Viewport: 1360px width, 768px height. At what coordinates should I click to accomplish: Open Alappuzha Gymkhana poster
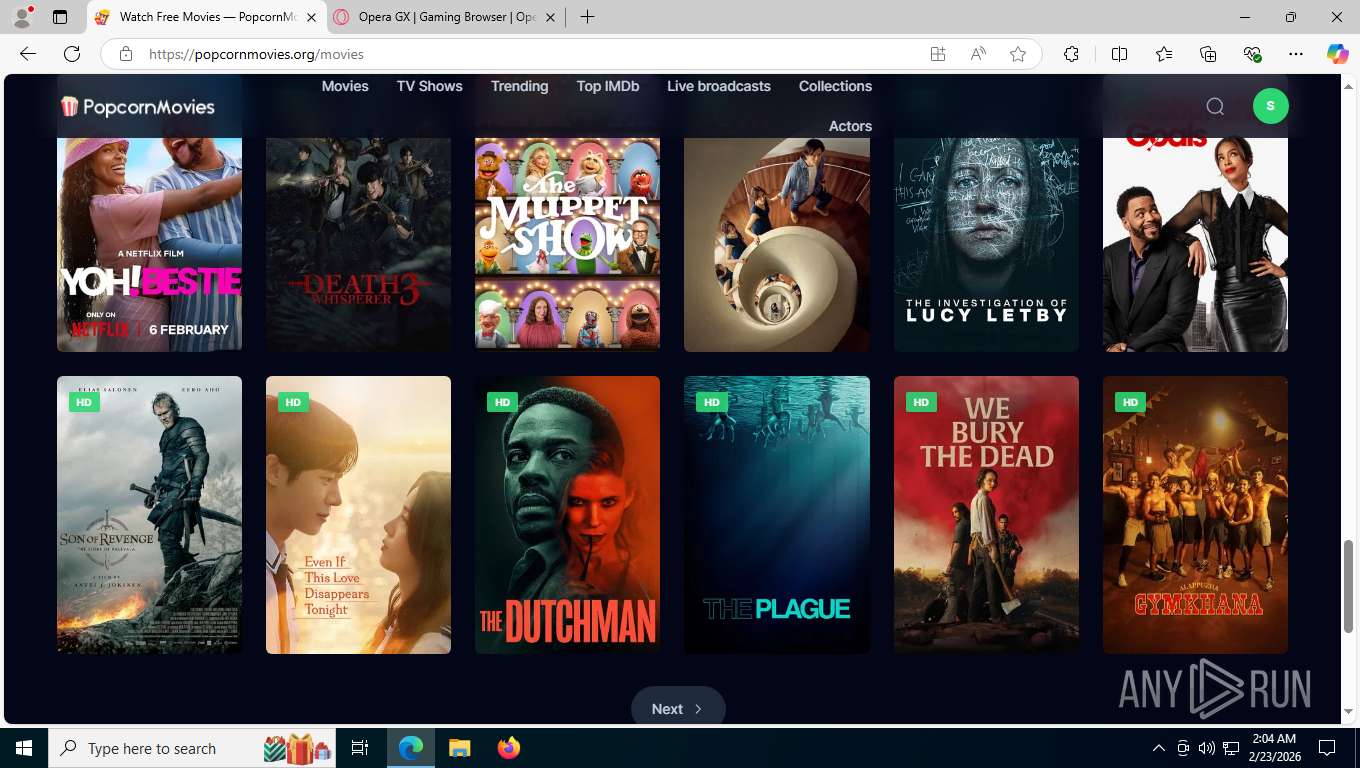(1195, 515)
